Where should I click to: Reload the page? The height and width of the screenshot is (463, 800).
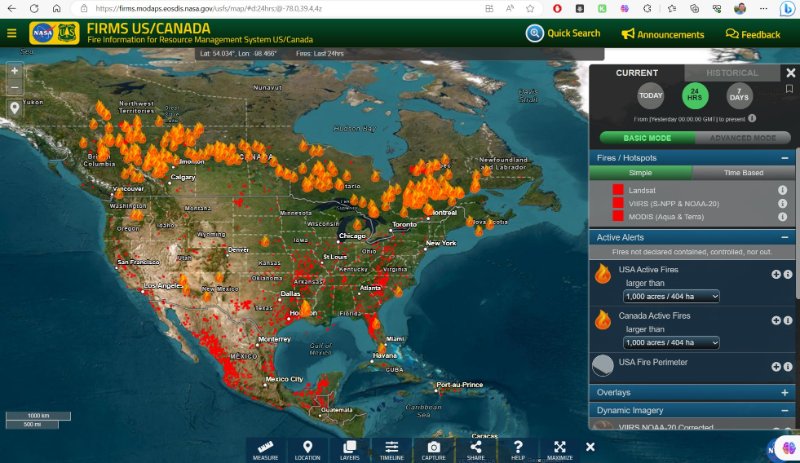[x=34, y=9]
